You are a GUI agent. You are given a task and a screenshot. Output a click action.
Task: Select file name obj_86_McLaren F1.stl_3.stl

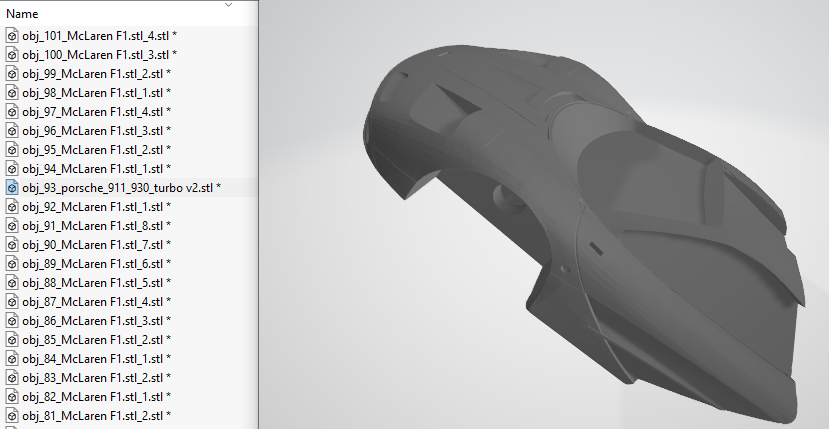97,322
